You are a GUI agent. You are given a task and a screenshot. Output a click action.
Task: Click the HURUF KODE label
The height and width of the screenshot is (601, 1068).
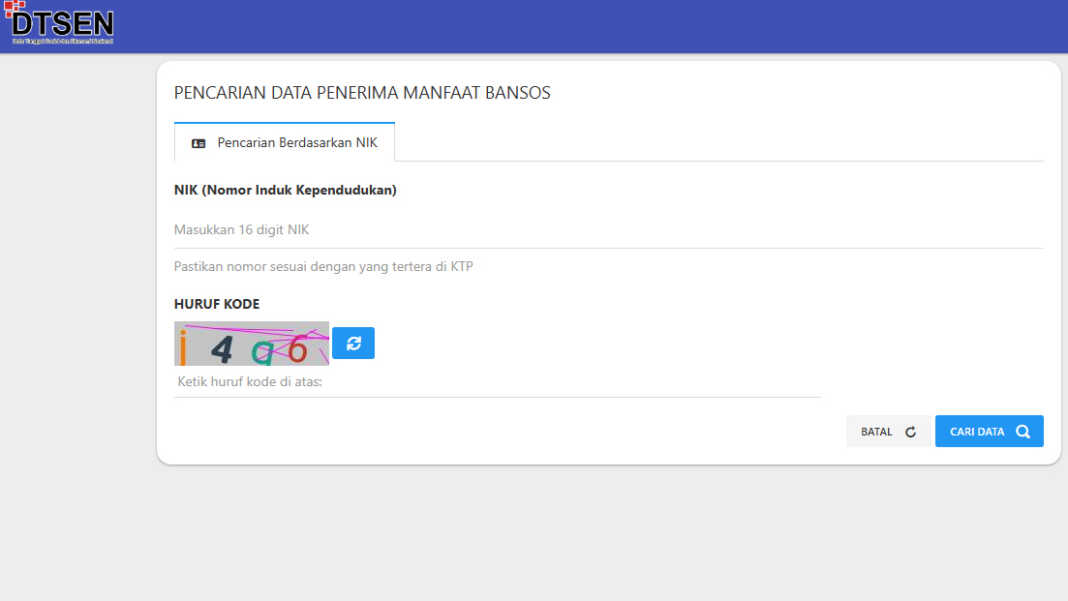217,304
